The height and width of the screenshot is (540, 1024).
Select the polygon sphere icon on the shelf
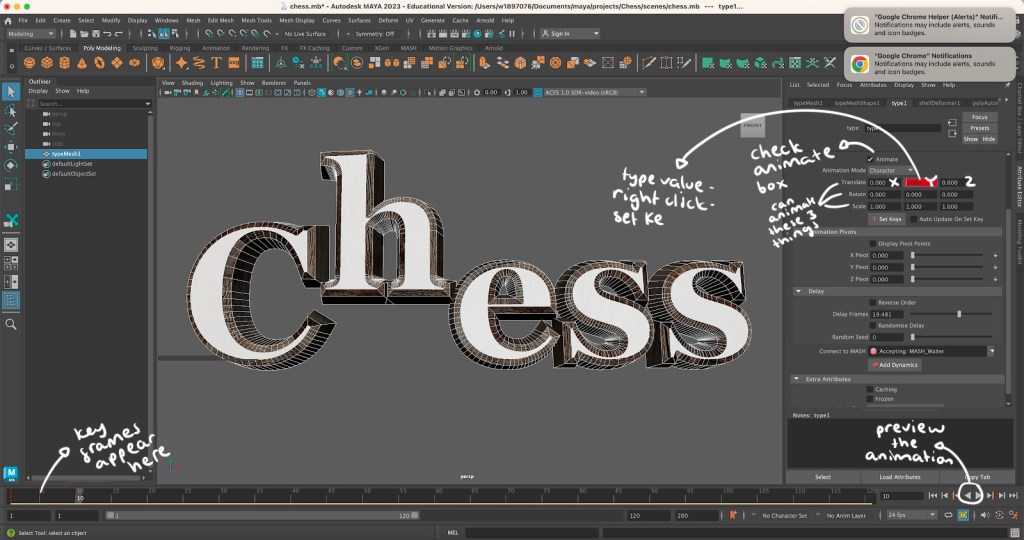pos(31,62)
